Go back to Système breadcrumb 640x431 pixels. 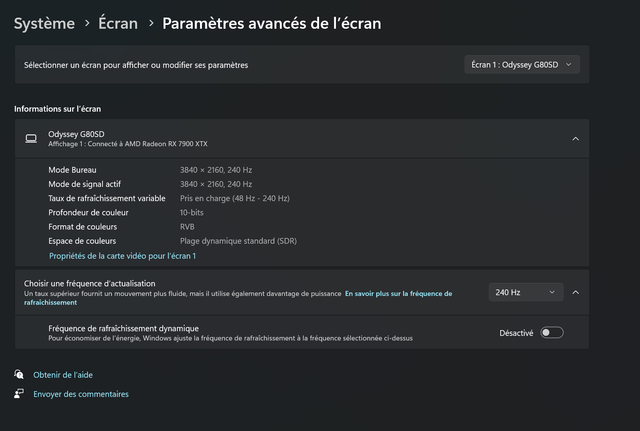[44, 23]
